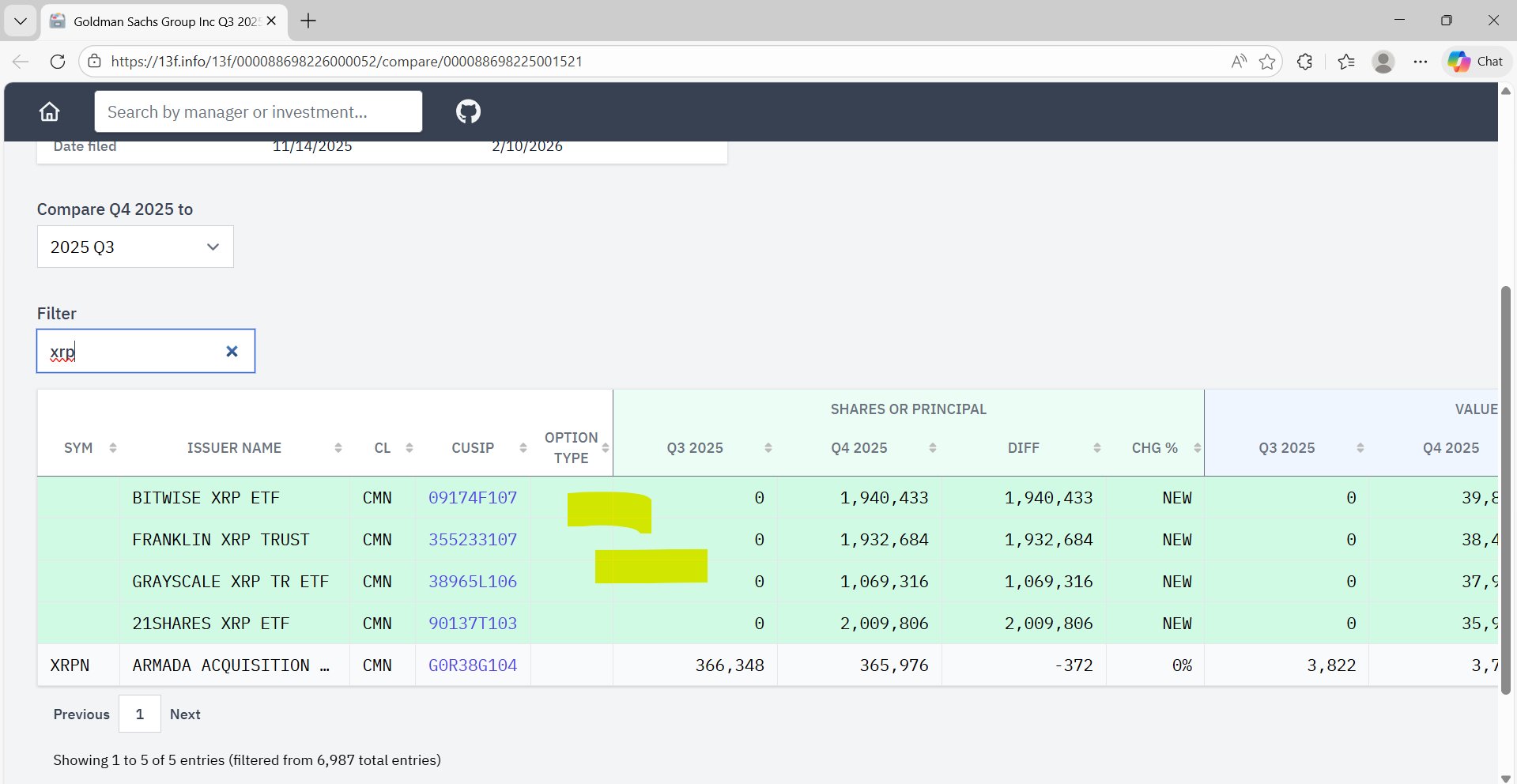Viewport: 1517px width, 784px height.
Task: Clear the xrp filter with the X icon
Action: 232,352
